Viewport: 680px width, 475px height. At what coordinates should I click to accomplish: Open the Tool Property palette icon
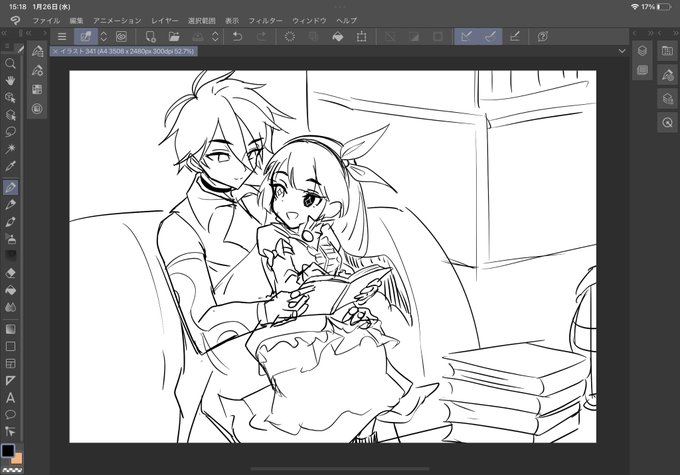point(37,70)
